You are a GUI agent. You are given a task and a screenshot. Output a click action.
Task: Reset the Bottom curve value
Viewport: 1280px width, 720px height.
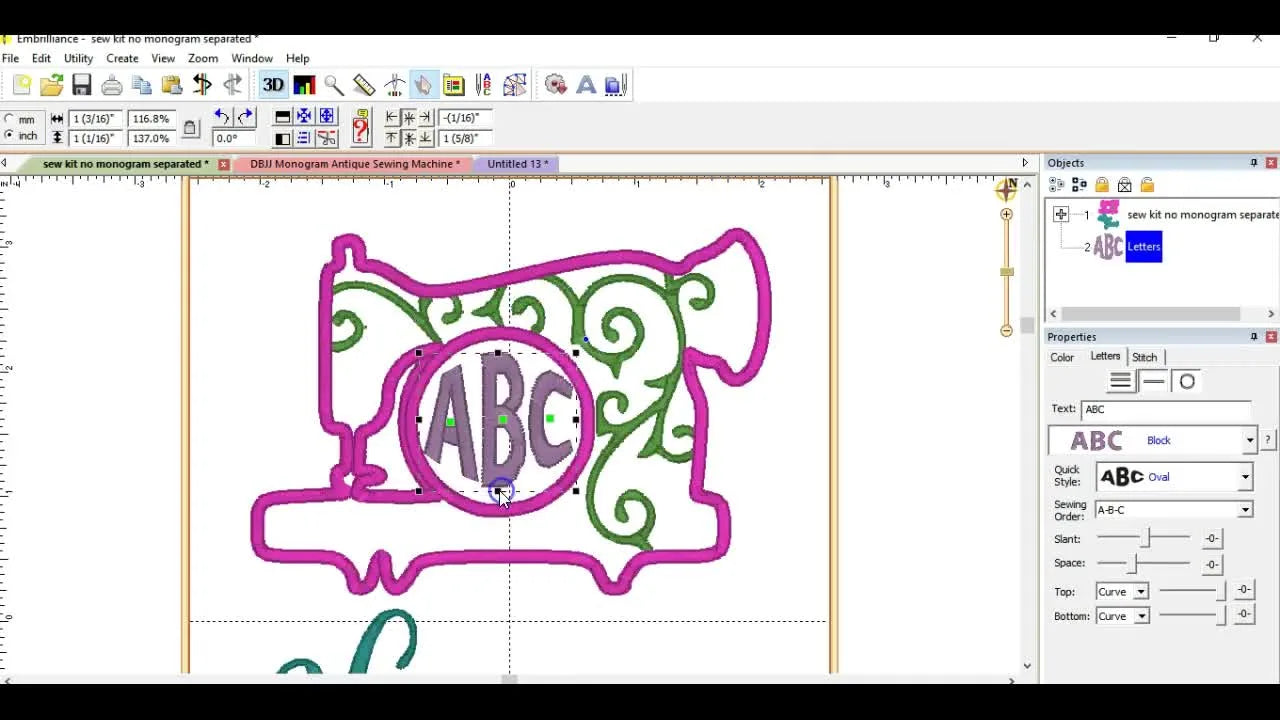pos(1243,615)
